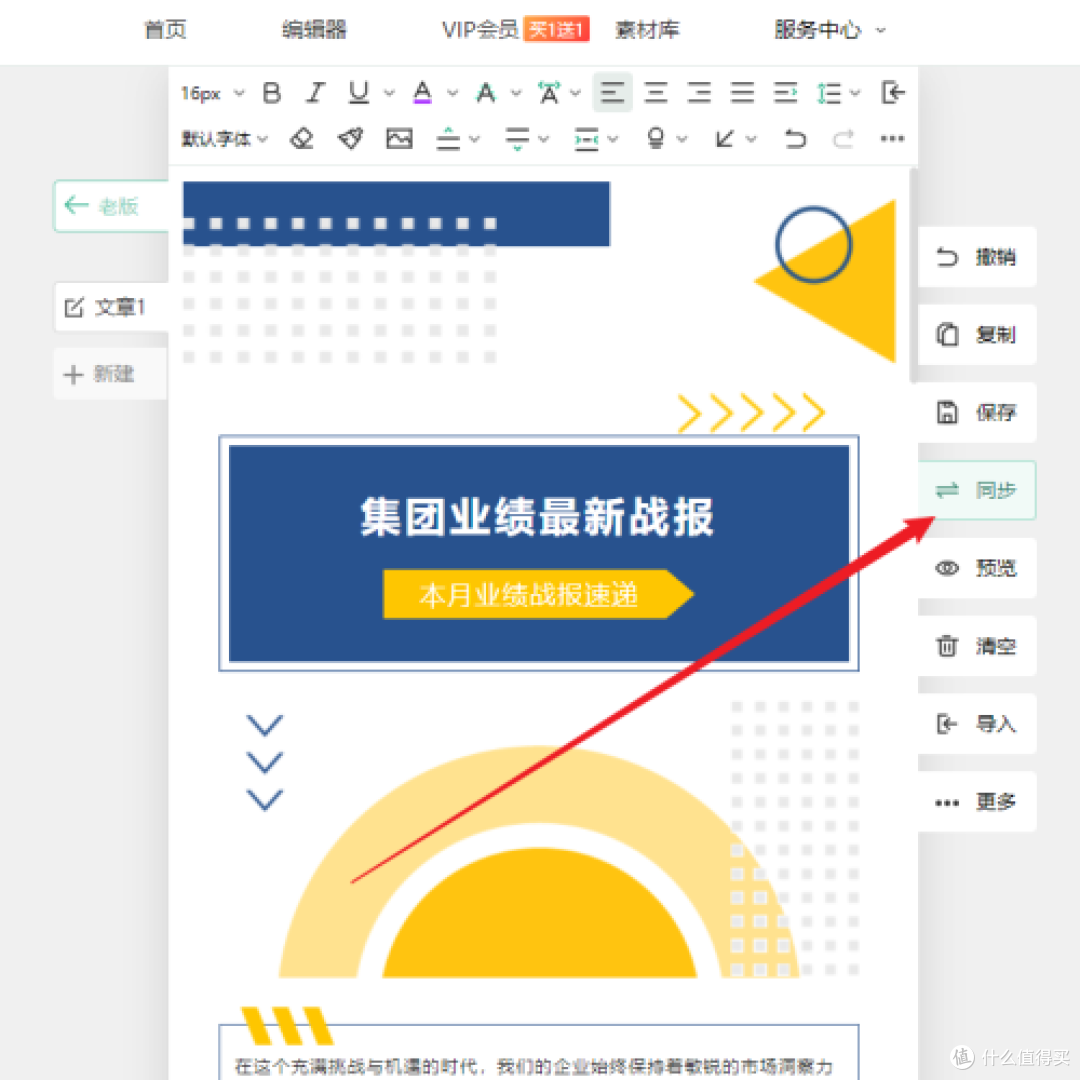Clear the content with 清空 trash button
The height and width of the screenshot is (1080, 1080).
click(977, 646)
